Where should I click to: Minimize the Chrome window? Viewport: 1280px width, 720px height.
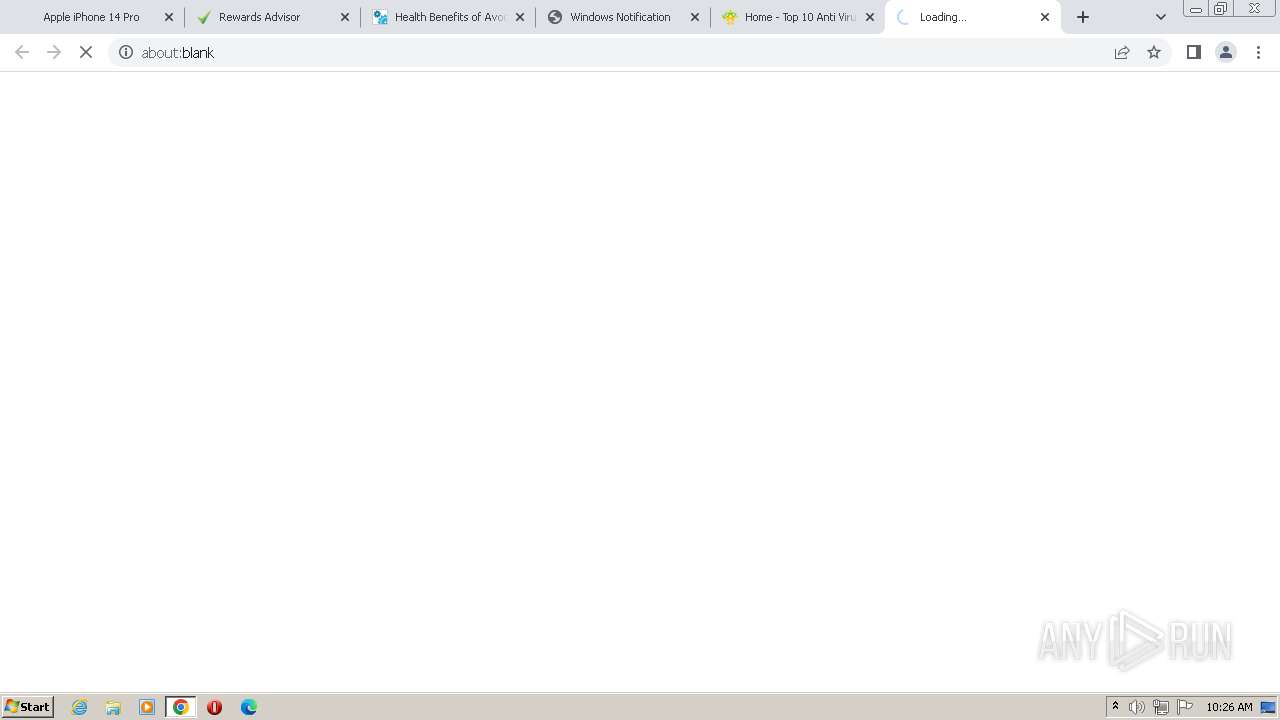[x=1196, y=9]
